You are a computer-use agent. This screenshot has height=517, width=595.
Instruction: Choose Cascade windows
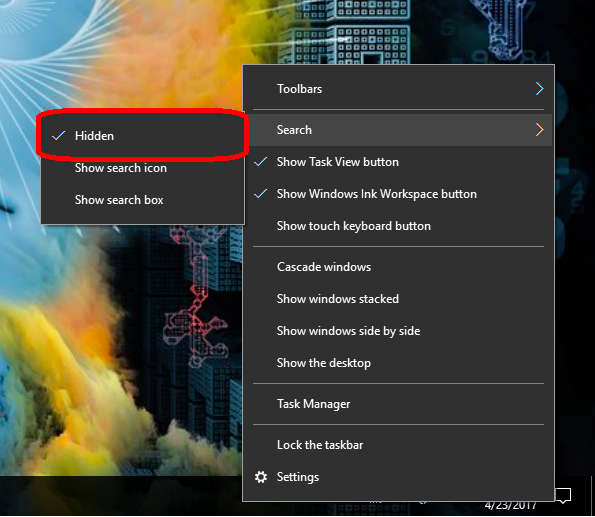click(x=398, y=267)
